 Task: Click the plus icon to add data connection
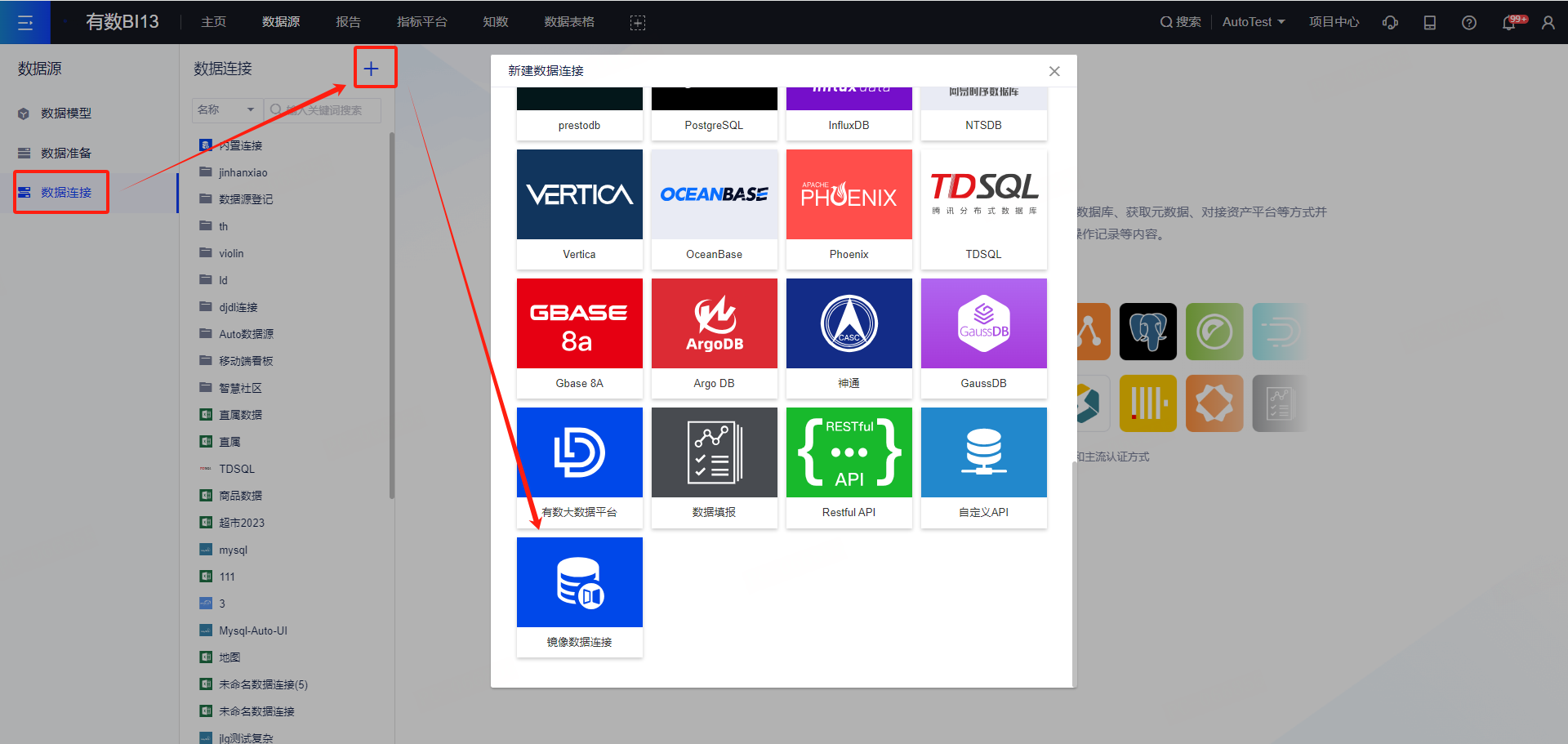pyautogui.click(x=372, y=69)
